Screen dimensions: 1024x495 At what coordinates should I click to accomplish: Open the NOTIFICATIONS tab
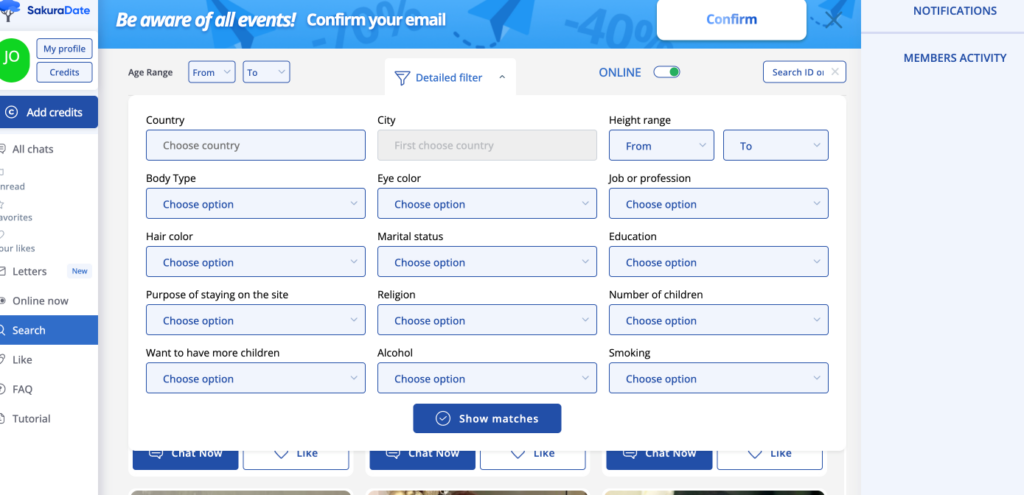954,11
